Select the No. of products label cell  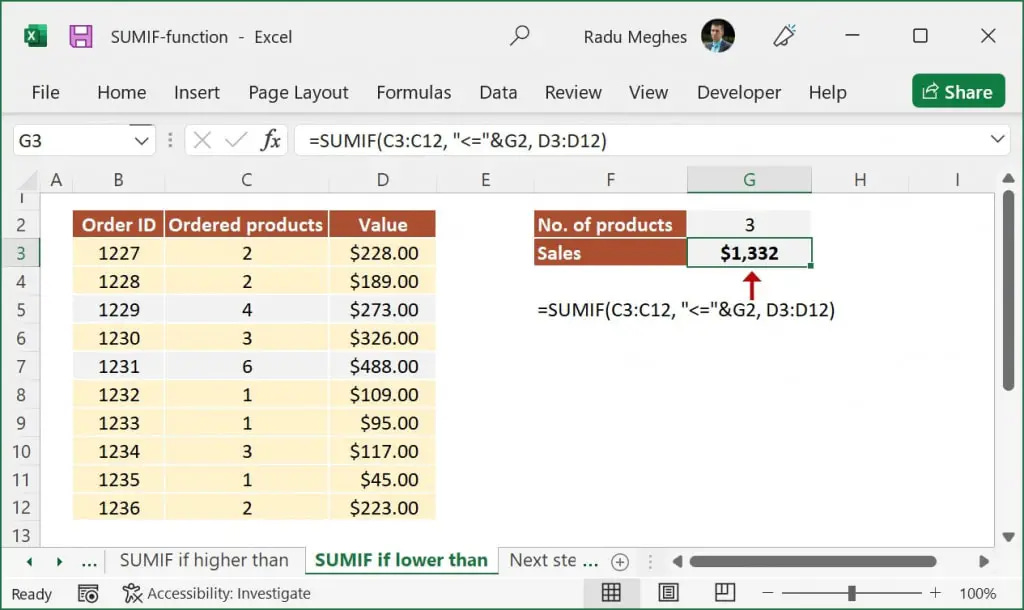pyautogui.click(x=610, y=225)
